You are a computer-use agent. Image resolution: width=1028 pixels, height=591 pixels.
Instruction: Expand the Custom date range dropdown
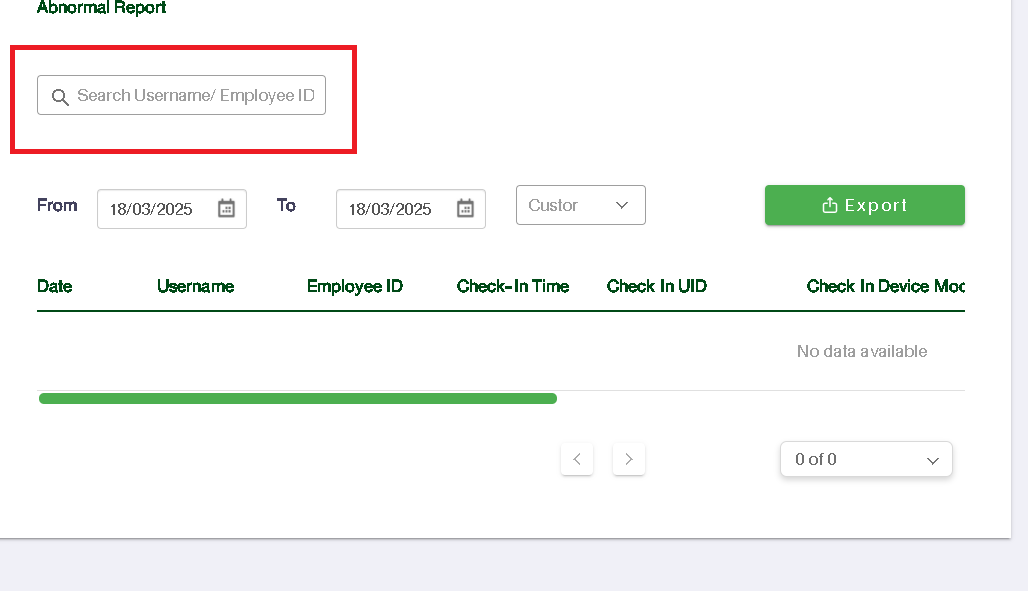[x=580, y=205]
